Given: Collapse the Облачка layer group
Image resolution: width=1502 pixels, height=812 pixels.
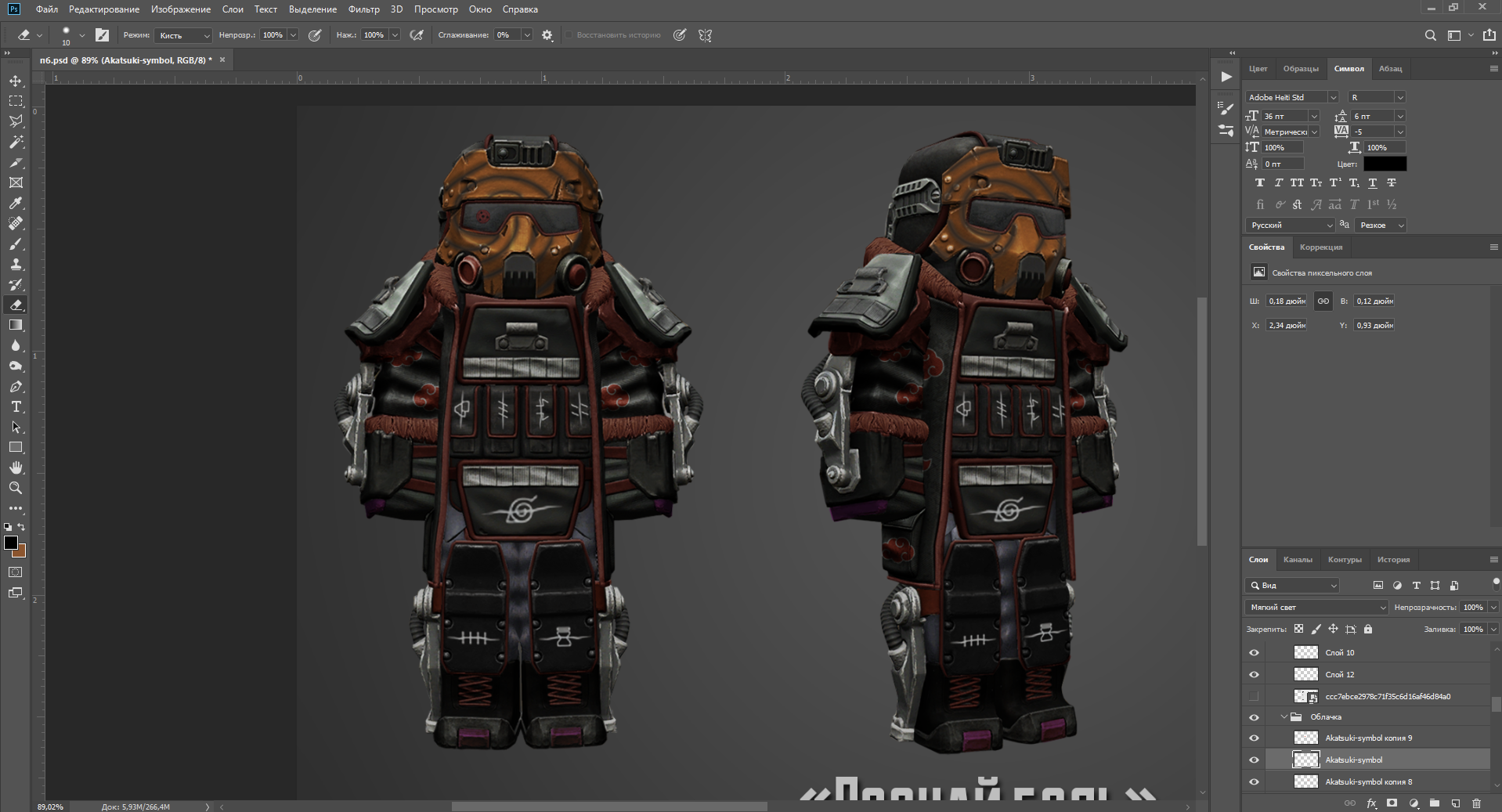Looking at the screenshot, I should click(x=1284, y=716).
